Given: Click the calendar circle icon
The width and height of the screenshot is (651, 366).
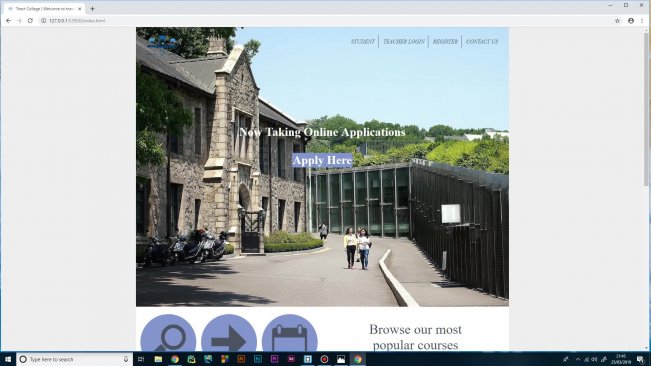Looking at the screenshot, I should pyautogui.click(x=289, y=333).
